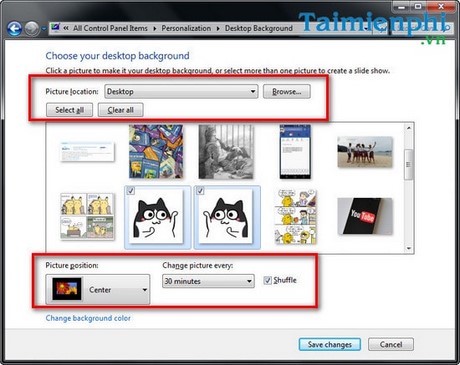This screenshot has height=365, width=460.
Task: Click the Browse... button
Action: pos(287,92)
